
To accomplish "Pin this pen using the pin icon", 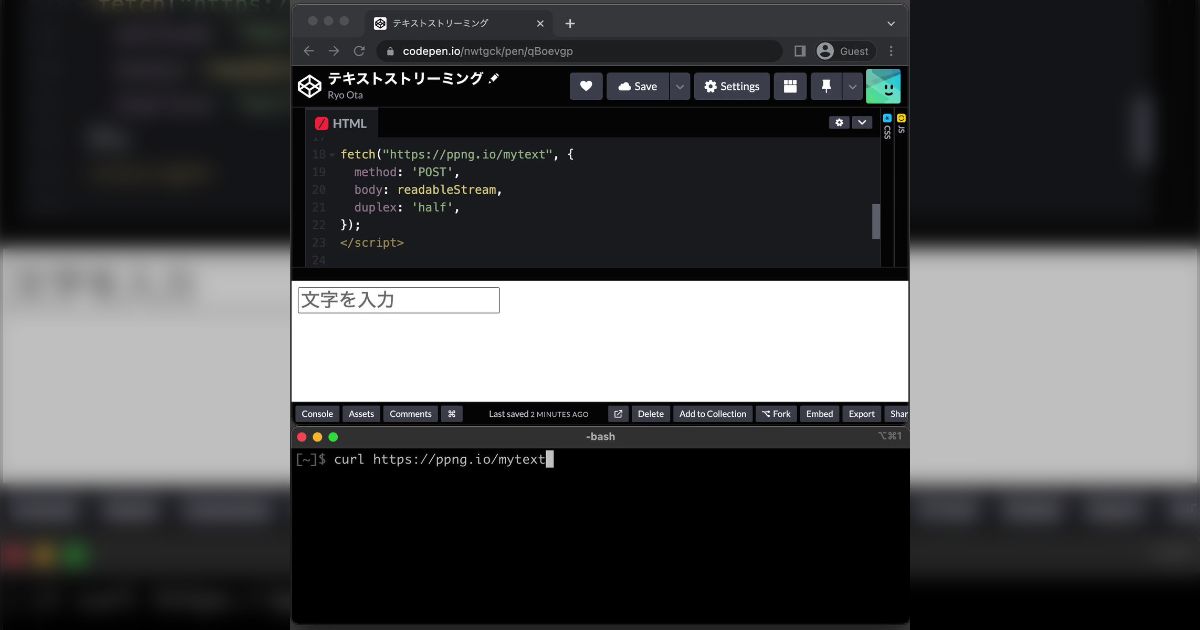I will (x=826, y=87).
